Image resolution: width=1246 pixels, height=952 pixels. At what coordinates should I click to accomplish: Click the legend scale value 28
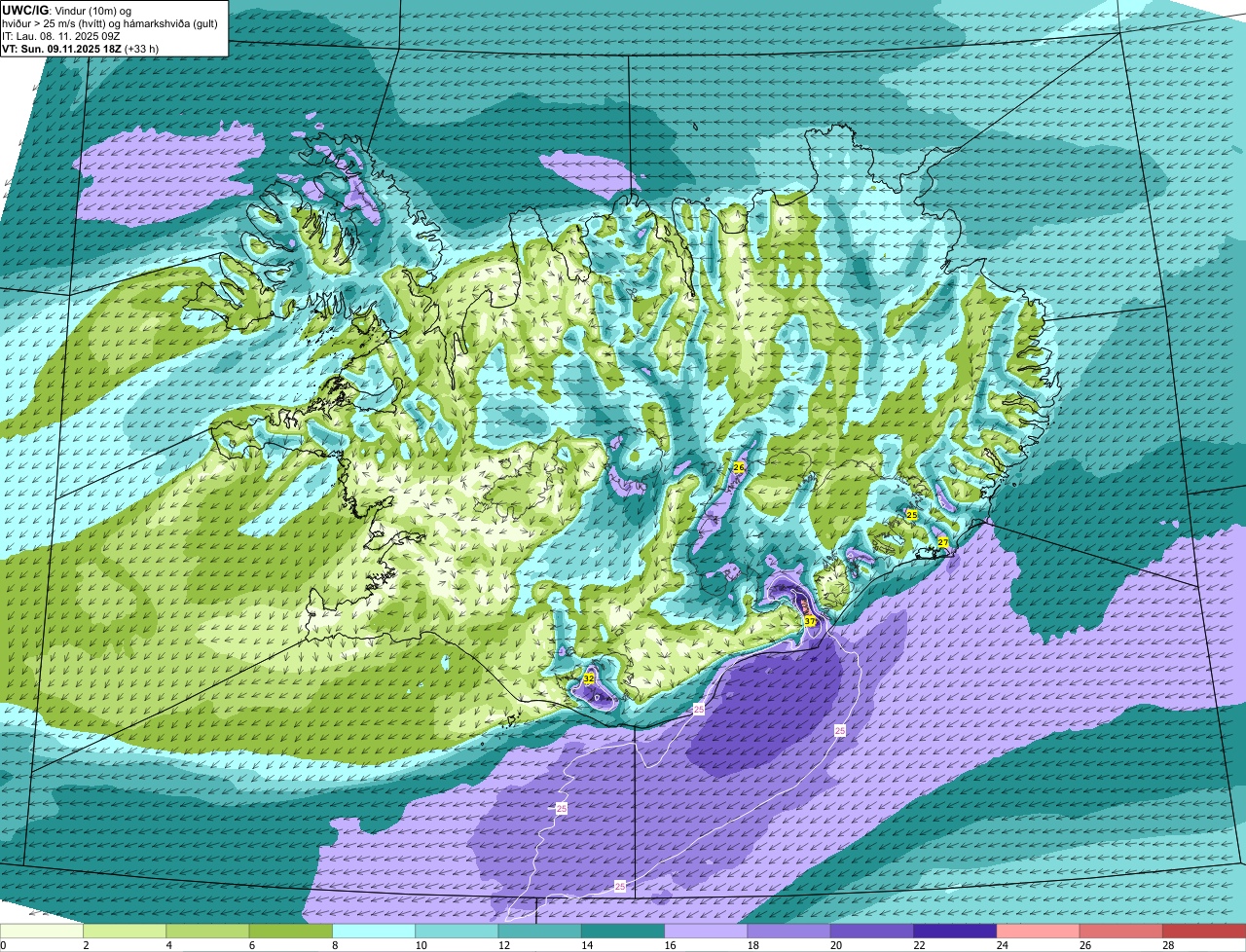coord(1167,945)
